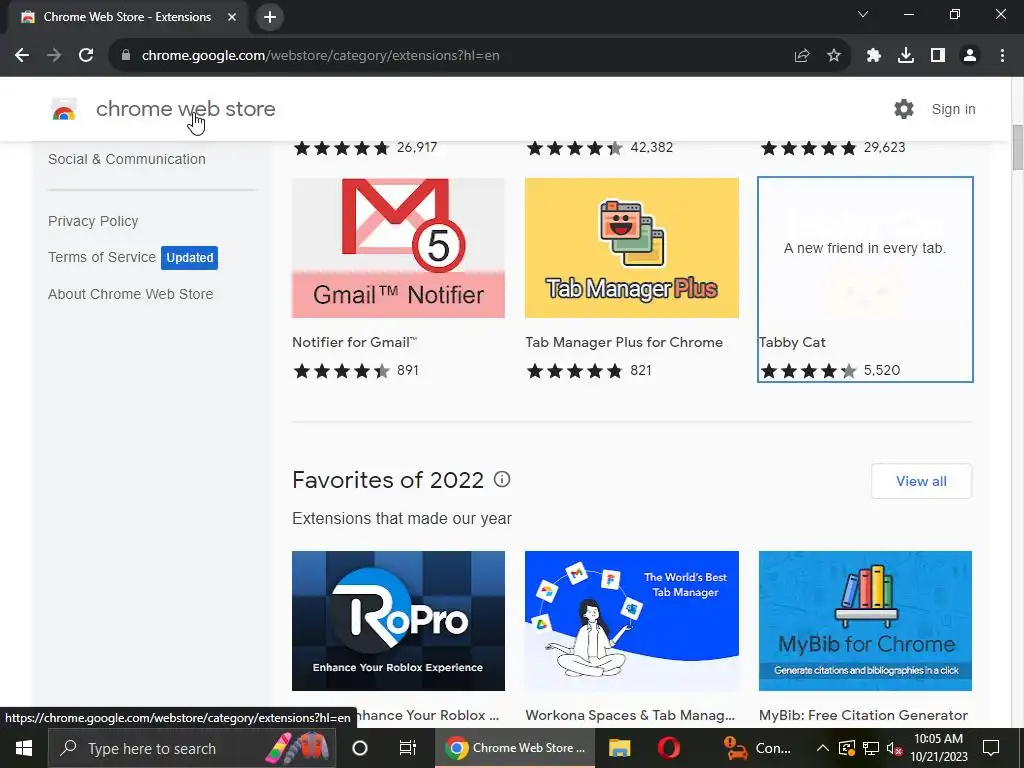Open the Con... app in taskbar
This screenshot has height=768, width=1024.
point(758,748)
